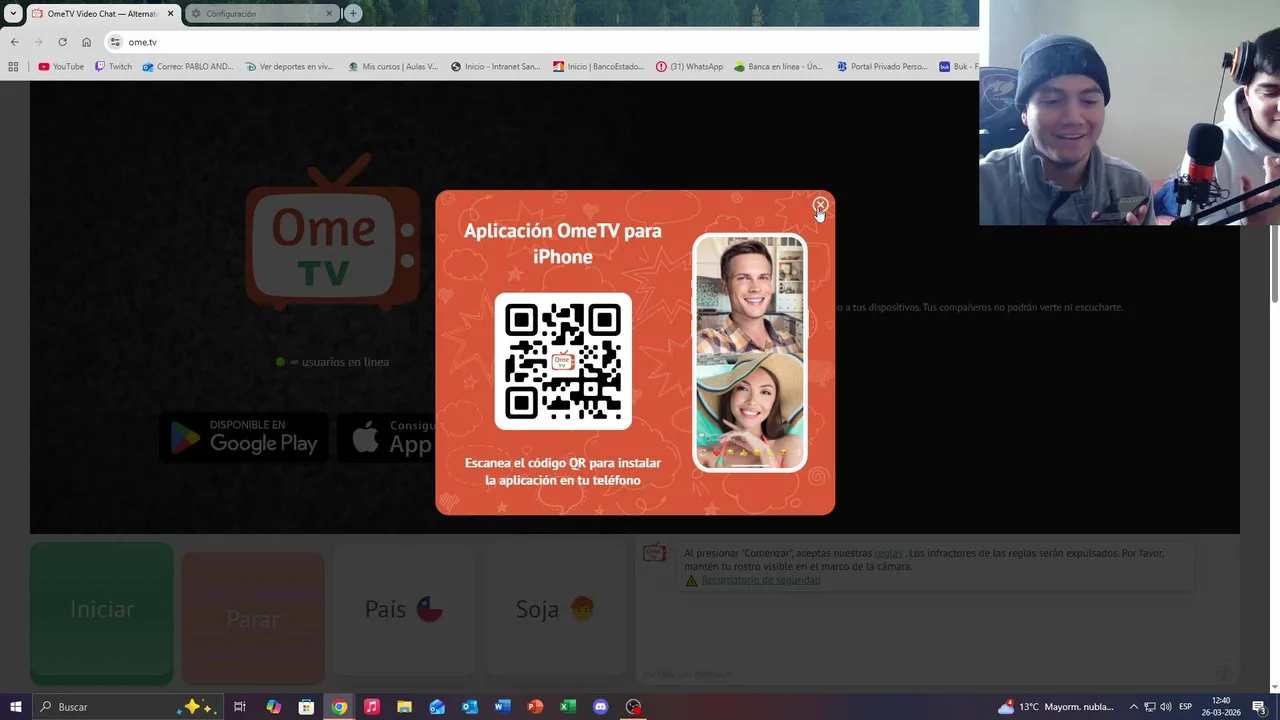The image size is (1280, 720).
Task: Close the Configuración tab
Action: pos(329,14)
